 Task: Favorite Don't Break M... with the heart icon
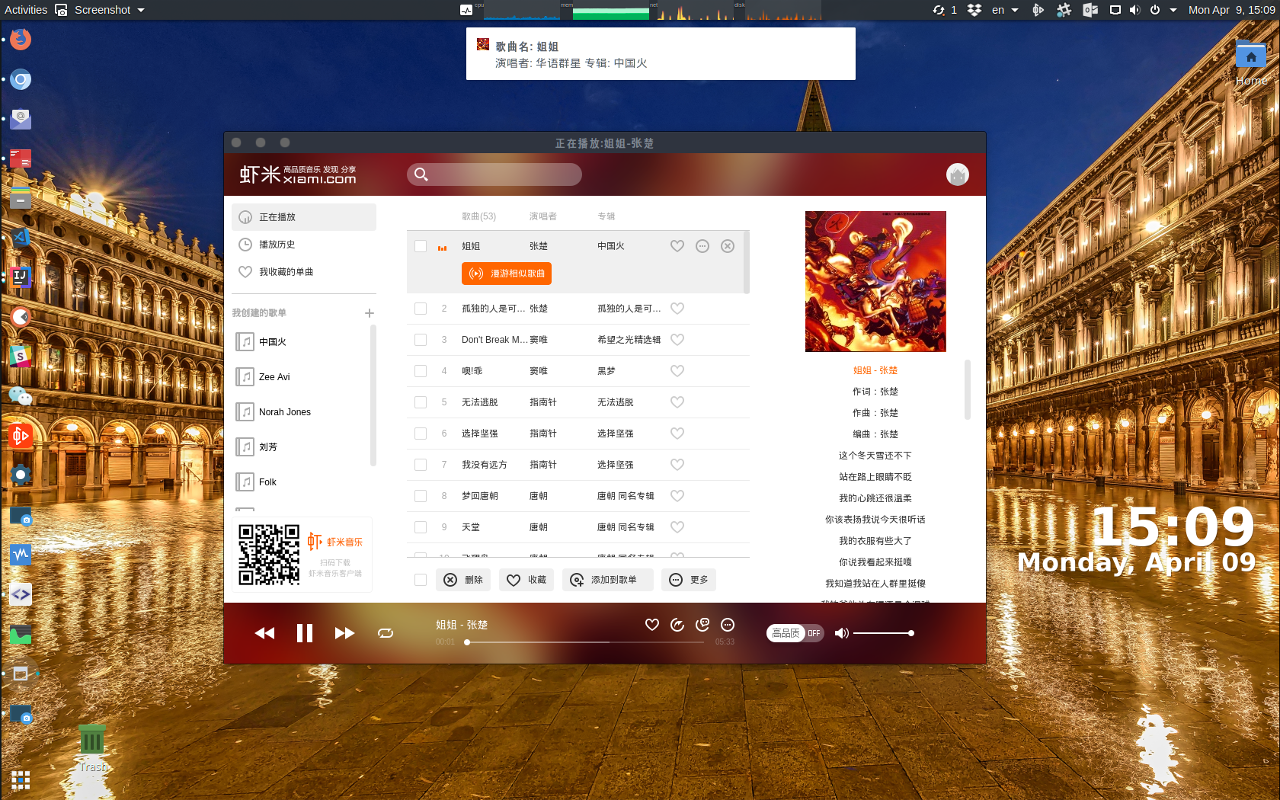pyautogui.click(x=677, y=340)
